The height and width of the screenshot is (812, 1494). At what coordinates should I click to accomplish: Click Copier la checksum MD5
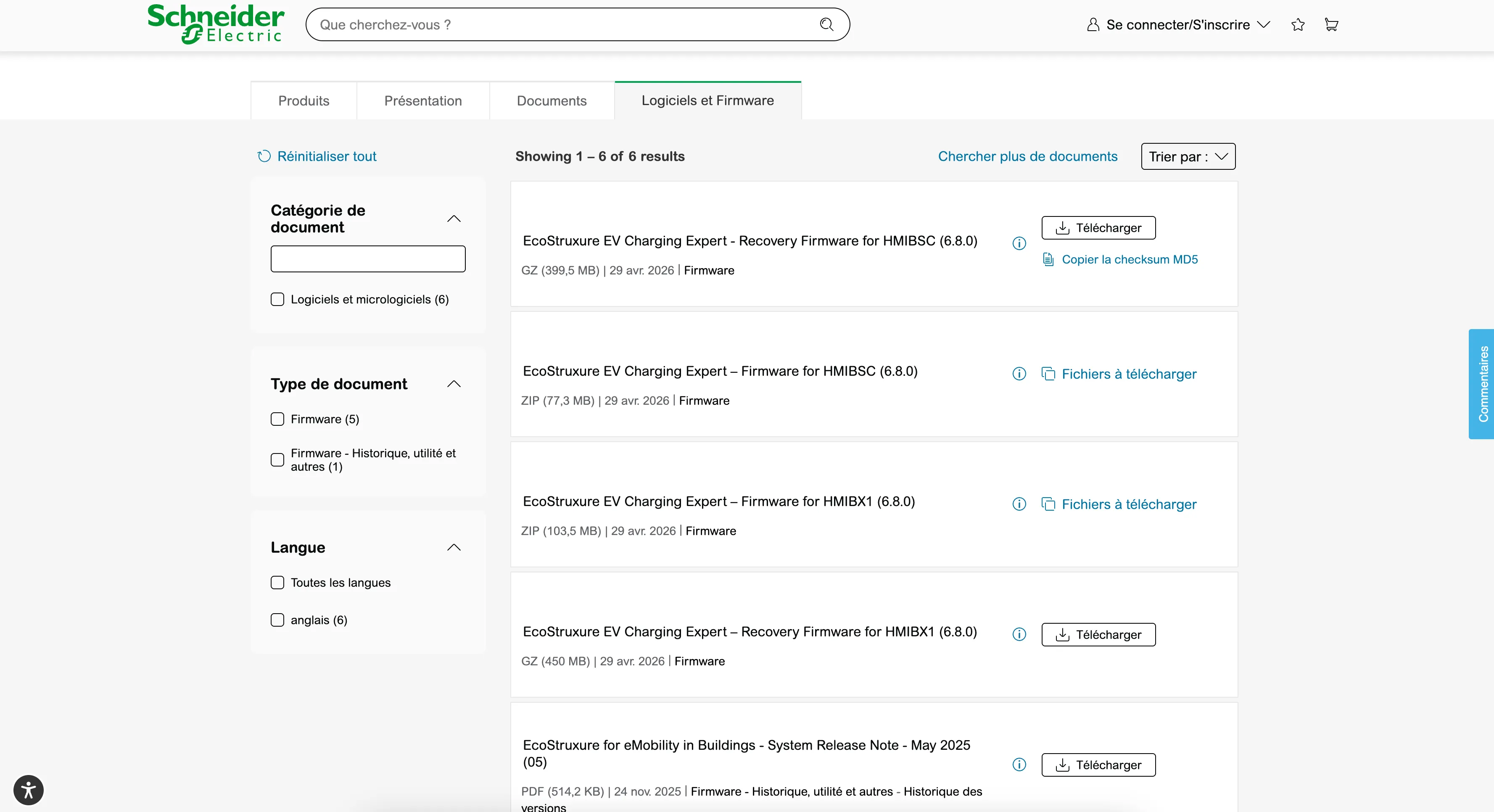pyautogui.click(x=1129, y=259)
